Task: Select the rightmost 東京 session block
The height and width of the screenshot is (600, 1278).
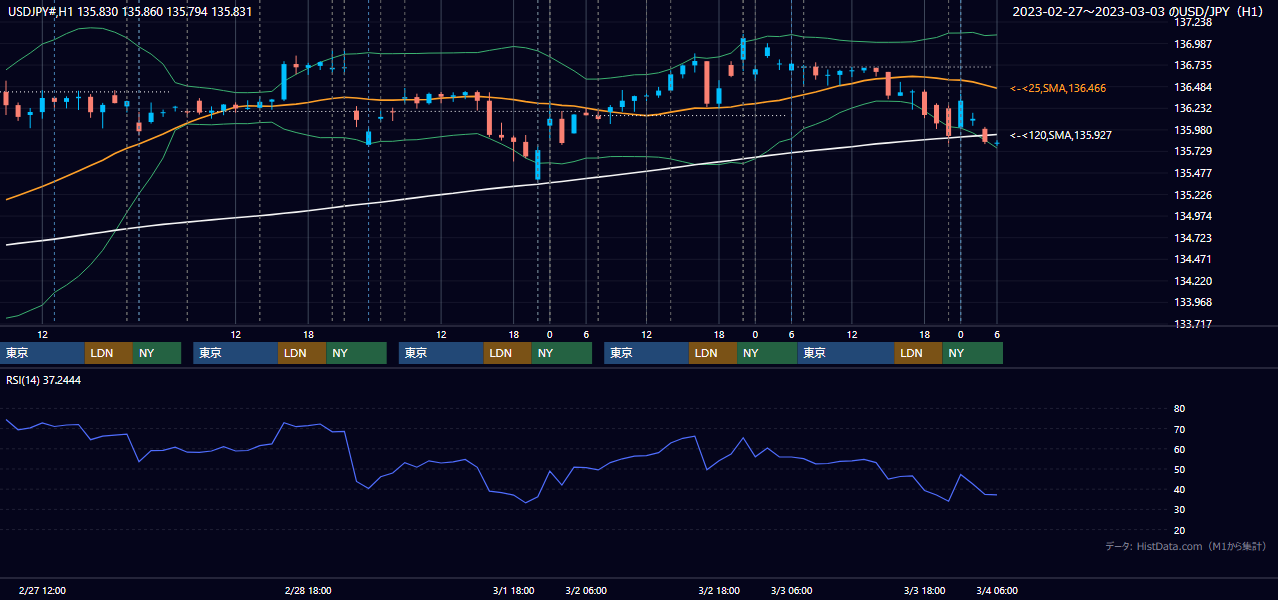Action: (x=846, y=353)
